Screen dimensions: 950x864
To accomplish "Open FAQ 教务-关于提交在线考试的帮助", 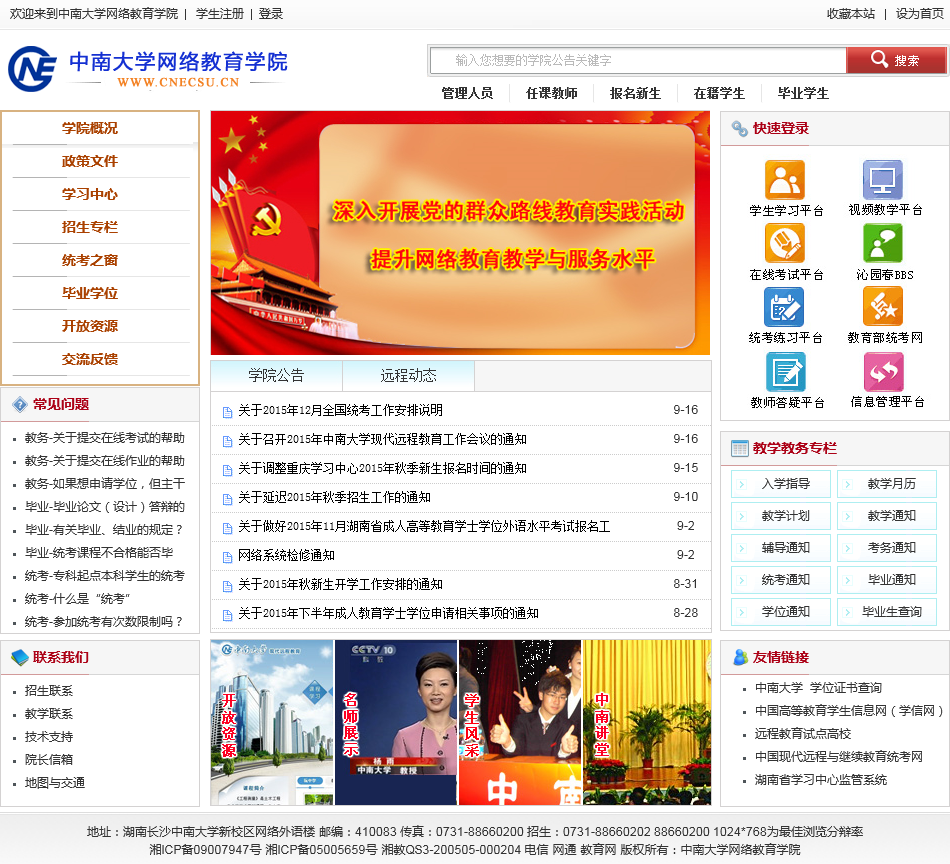I will pyautogui.click(x=104, y=438).
